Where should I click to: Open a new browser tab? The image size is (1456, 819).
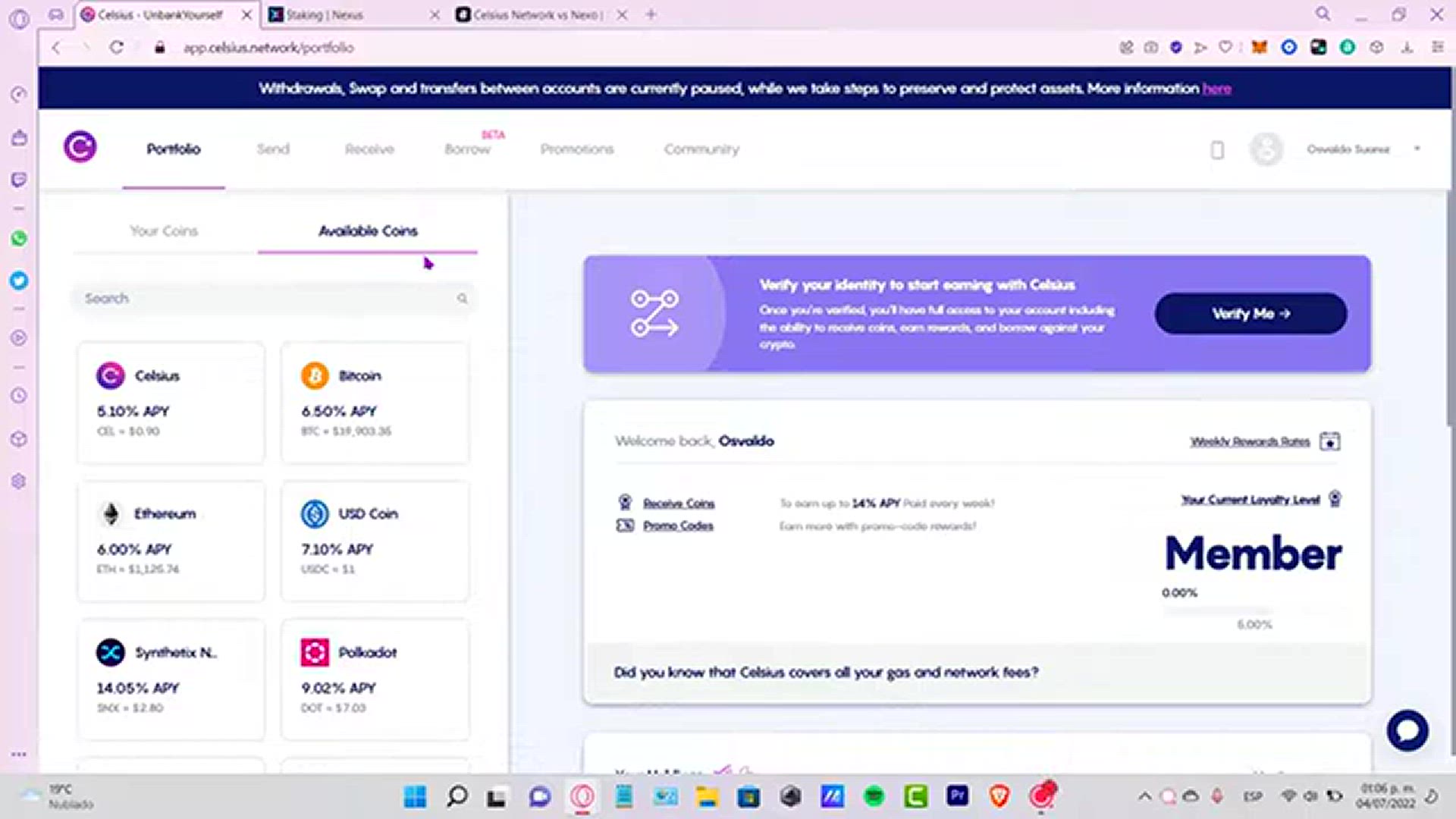tap(651, 14)
